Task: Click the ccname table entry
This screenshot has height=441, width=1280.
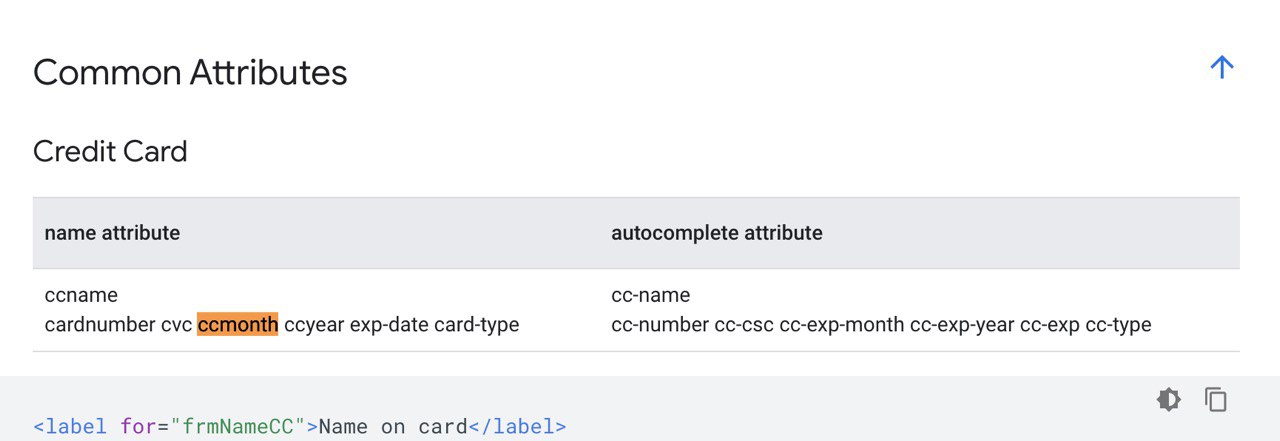Action: point(81,295)
